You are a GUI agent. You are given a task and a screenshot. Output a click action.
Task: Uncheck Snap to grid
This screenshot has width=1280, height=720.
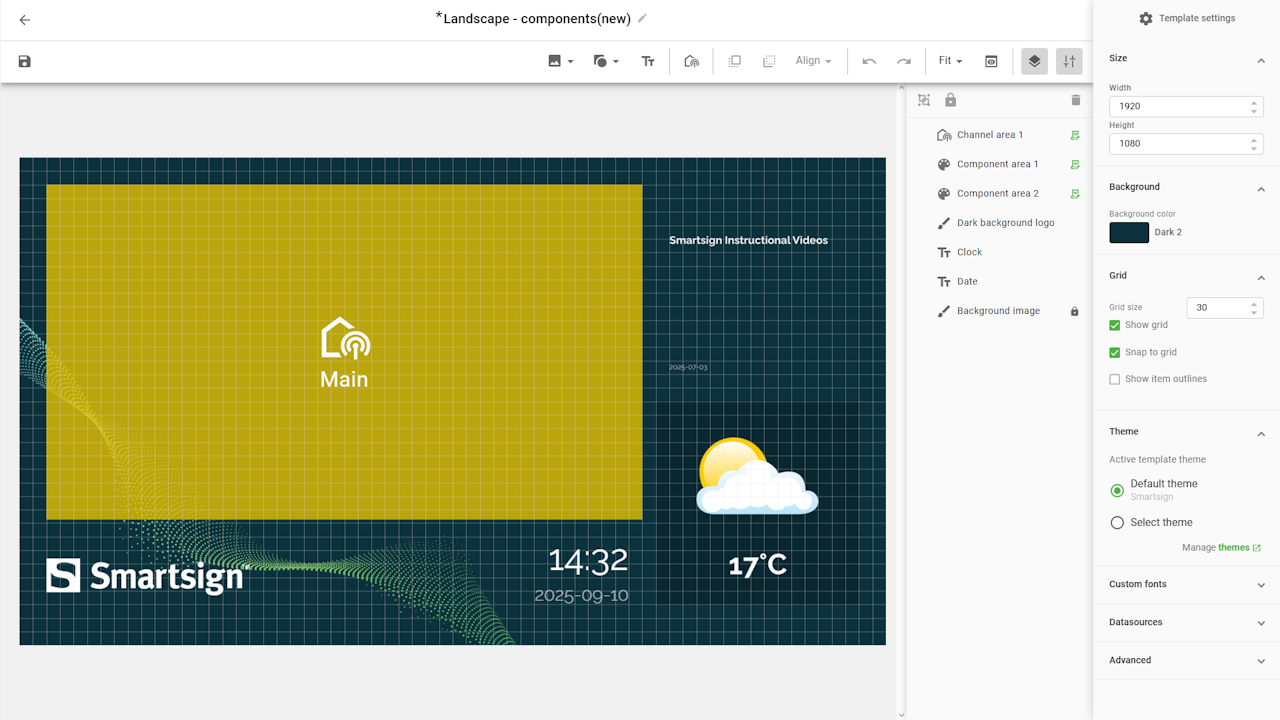(1115, 352)
